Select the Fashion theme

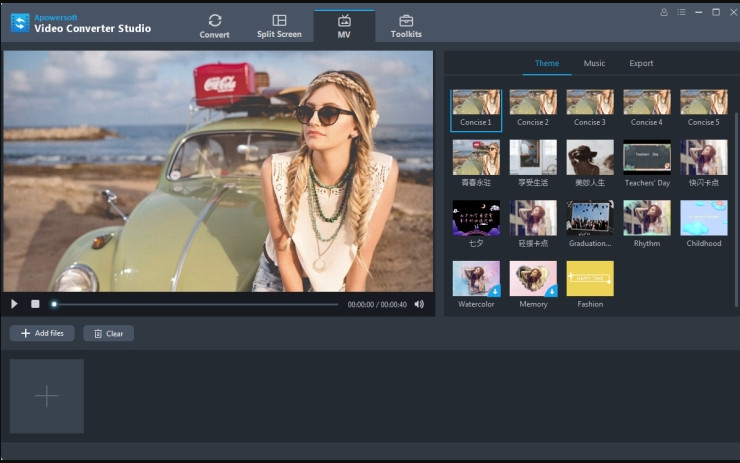pyautogui.click(x=590, y=285)
